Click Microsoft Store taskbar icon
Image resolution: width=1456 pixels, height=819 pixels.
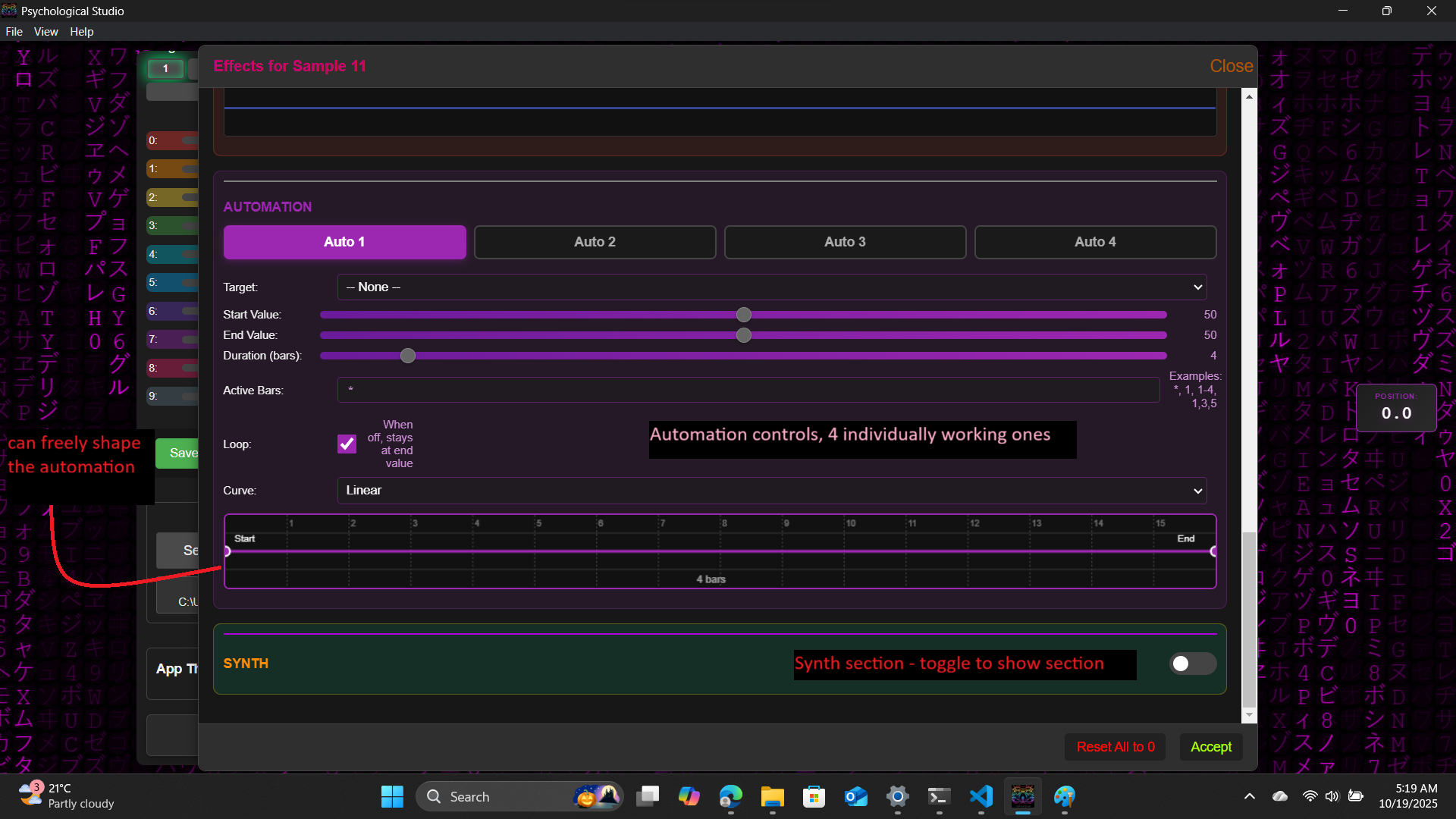(814, 796)
